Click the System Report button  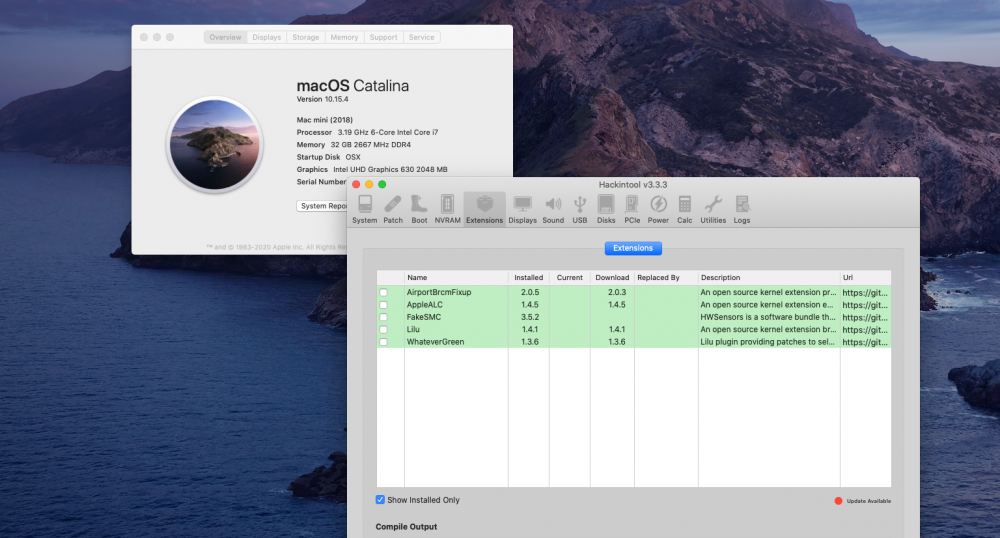pos(322,206)
